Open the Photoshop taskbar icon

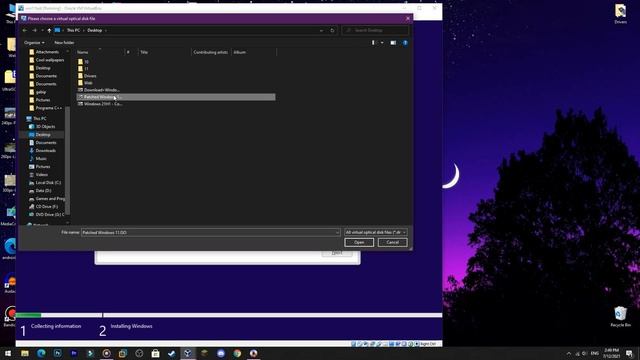(58, 353)
